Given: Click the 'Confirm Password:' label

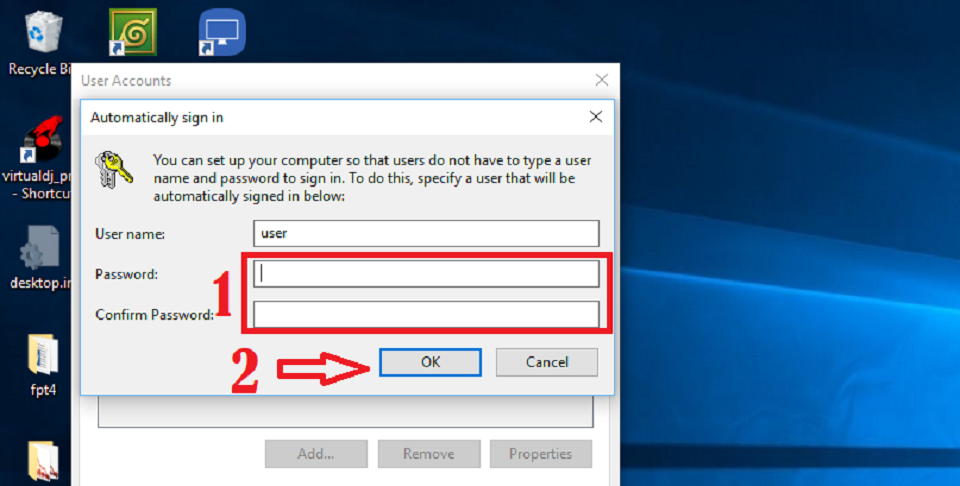Looking at the screenshot, I should coord(154,315).
